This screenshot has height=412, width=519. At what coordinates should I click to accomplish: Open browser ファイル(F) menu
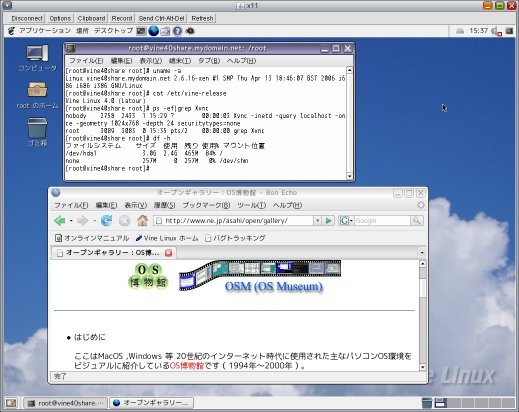point(71,205)
